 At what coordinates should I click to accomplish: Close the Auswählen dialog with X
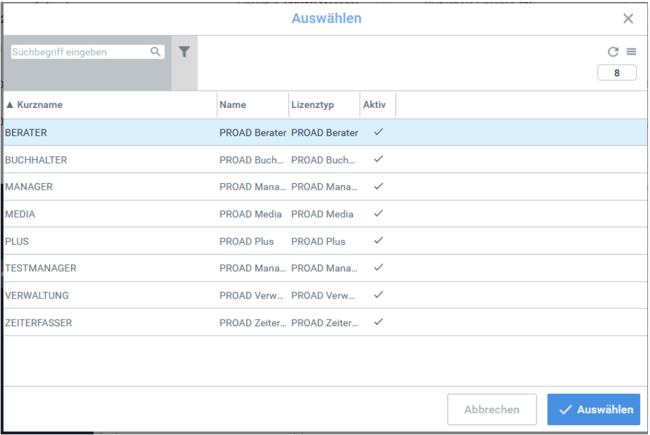click(628, 19)
